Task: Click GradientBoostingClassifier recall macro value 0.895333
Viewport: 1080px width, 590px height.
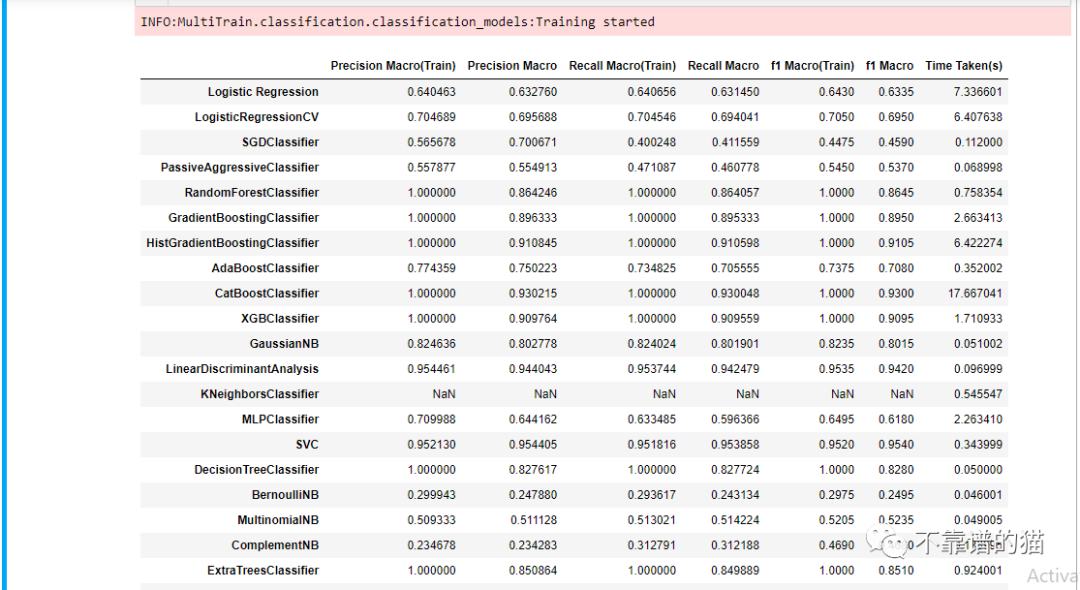Action: (x=735, y=218)
